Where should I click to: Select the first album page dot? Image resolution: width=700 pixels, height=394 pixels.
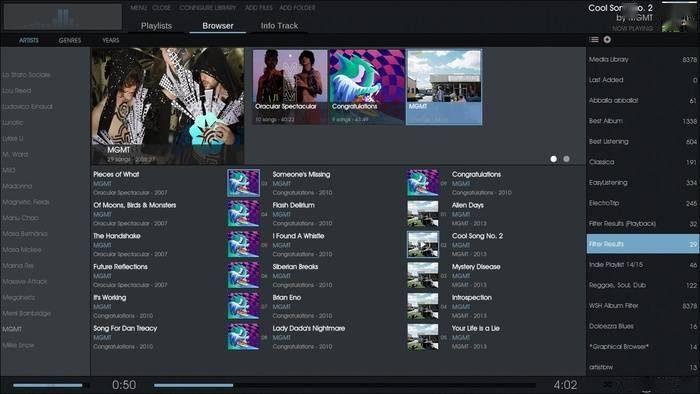pyautogui.click(x=554, y=159)
